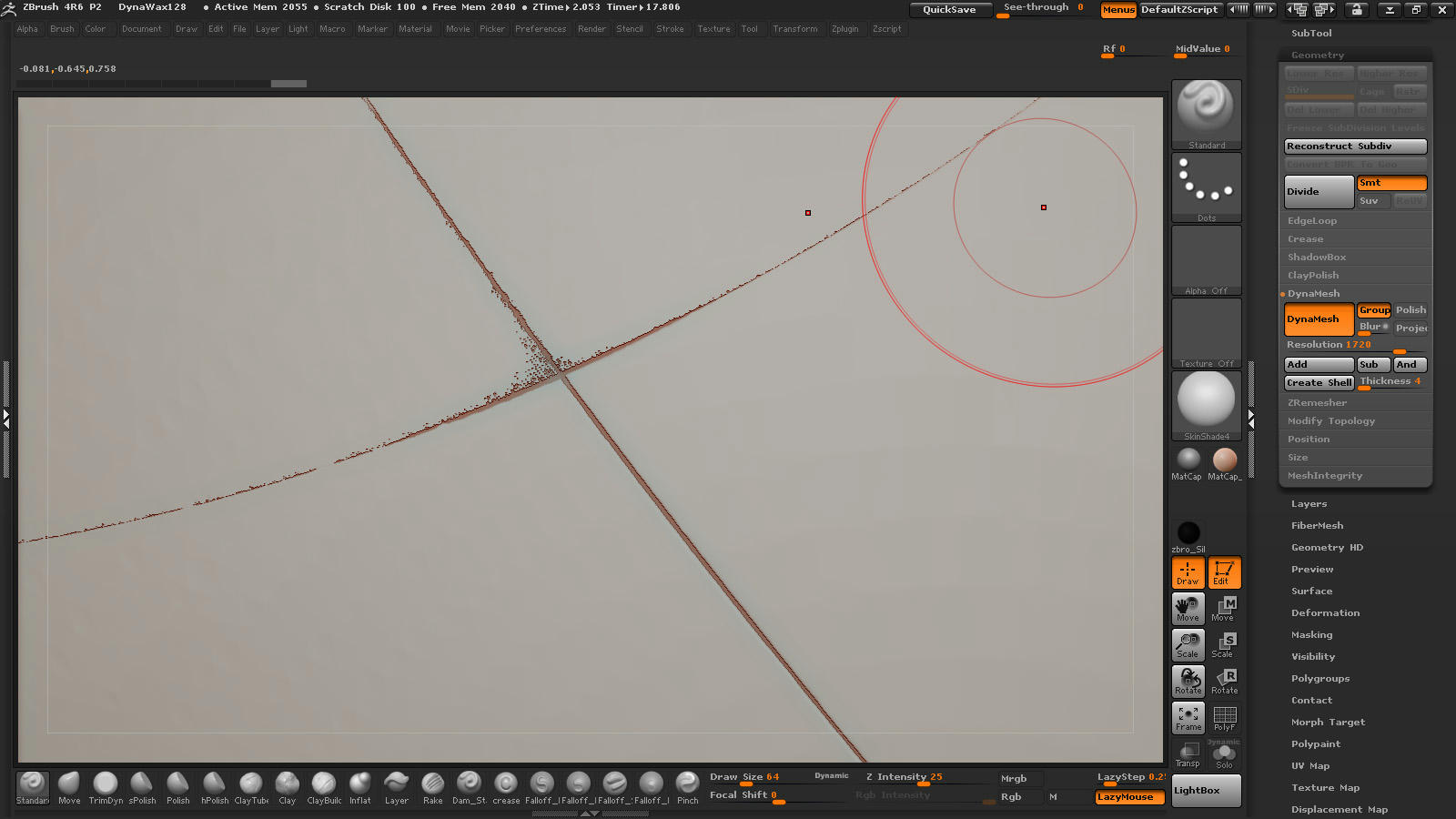
Task: Open the Preferences menu
Action: [541, 29]
